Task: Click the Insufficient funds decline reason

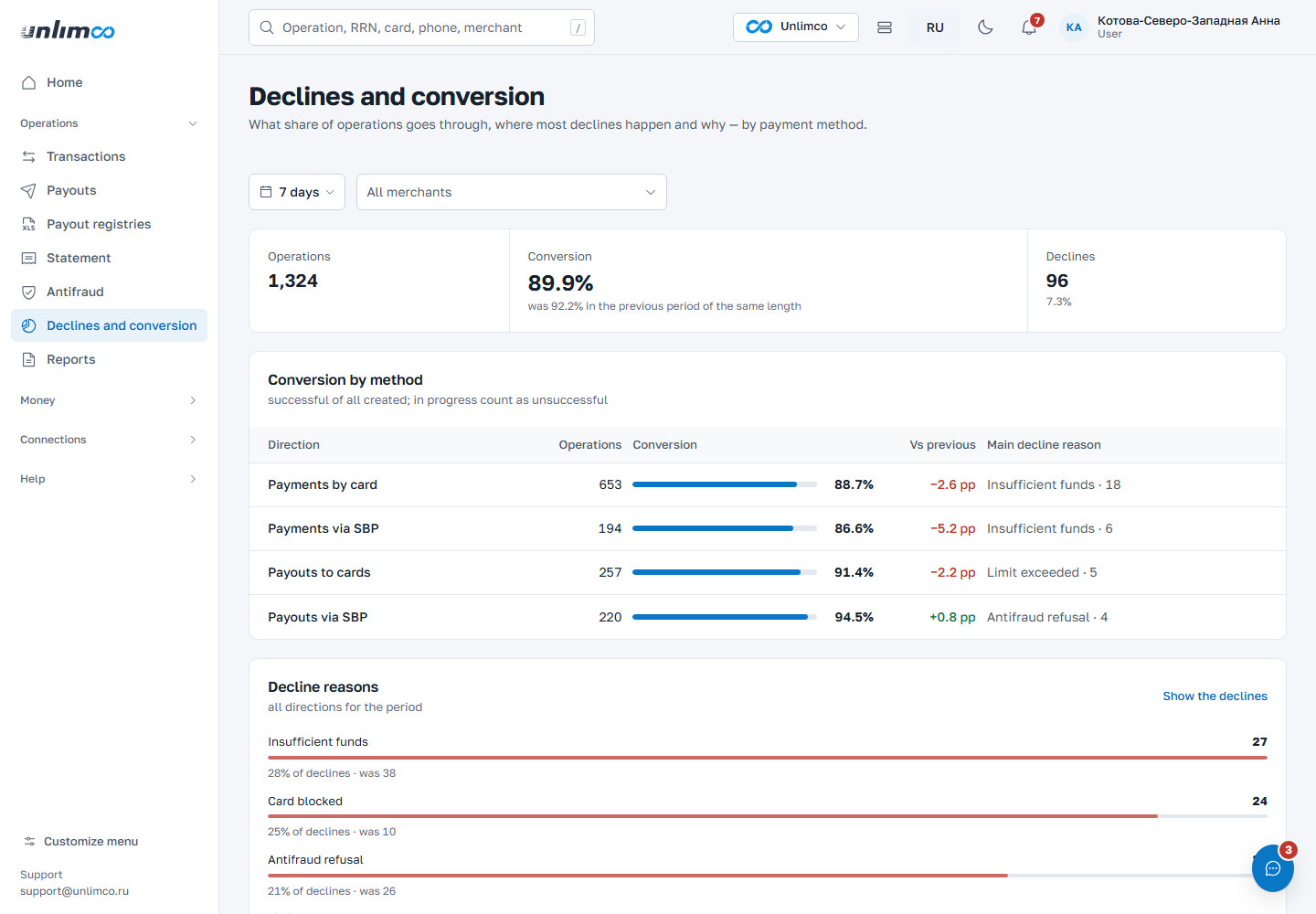Action: click(x=318, y=742)
